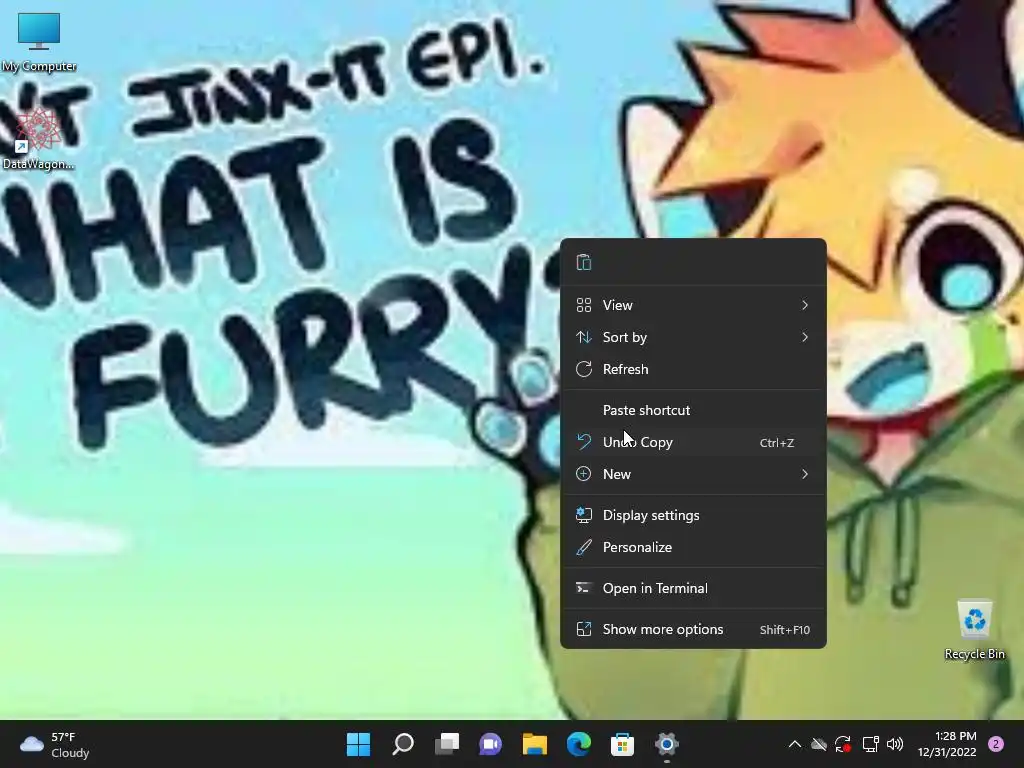Select Refresh in context menu
1024x768 pixels.
pos(694,369)
